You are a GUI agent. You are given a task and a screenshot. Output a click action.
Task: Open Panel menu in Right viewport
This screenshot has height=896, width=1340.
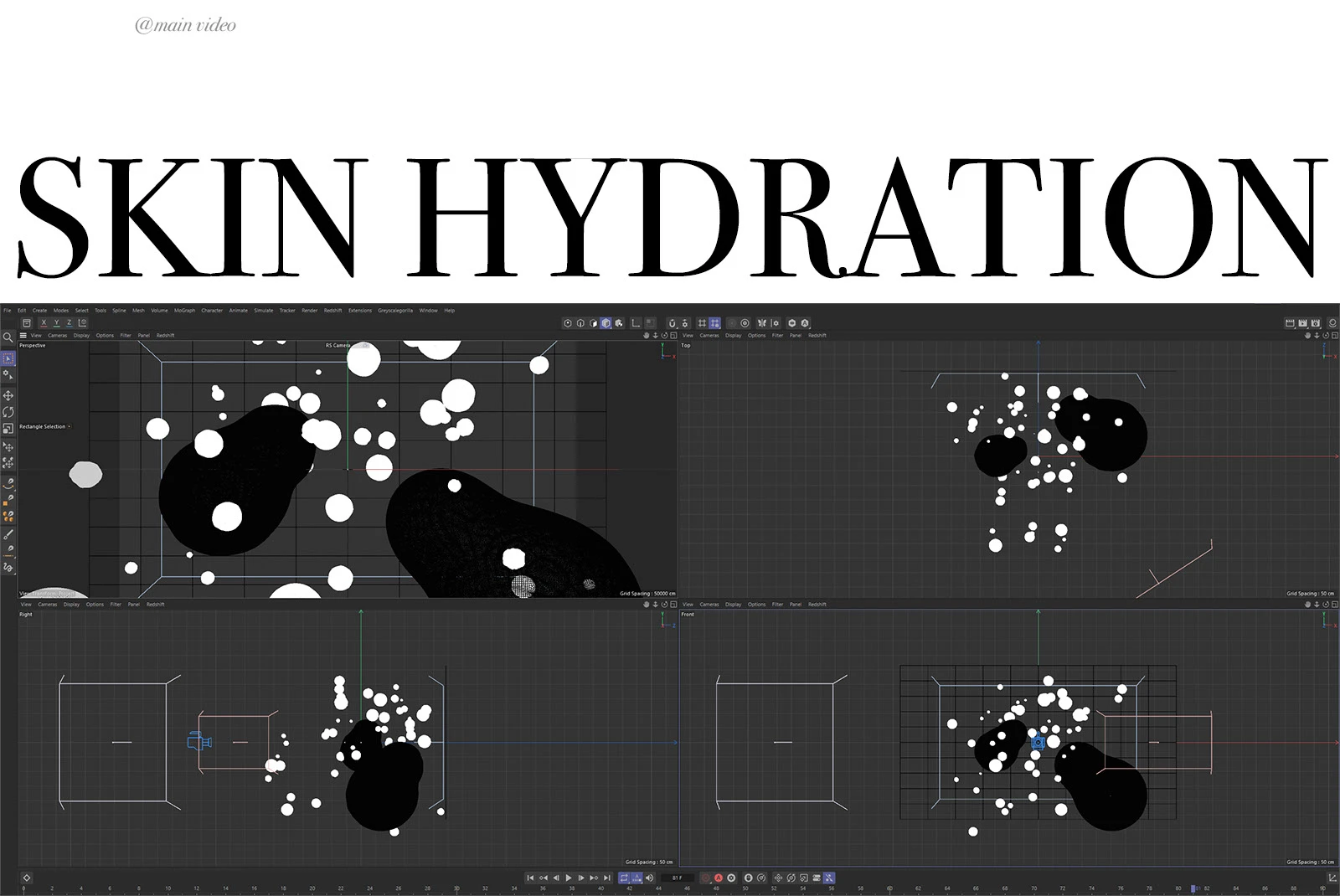pyautogui.click(x=134, y=604)
